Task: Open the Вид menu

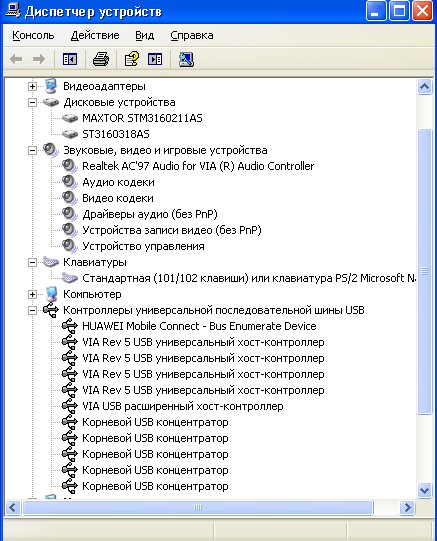Action: 145,36
